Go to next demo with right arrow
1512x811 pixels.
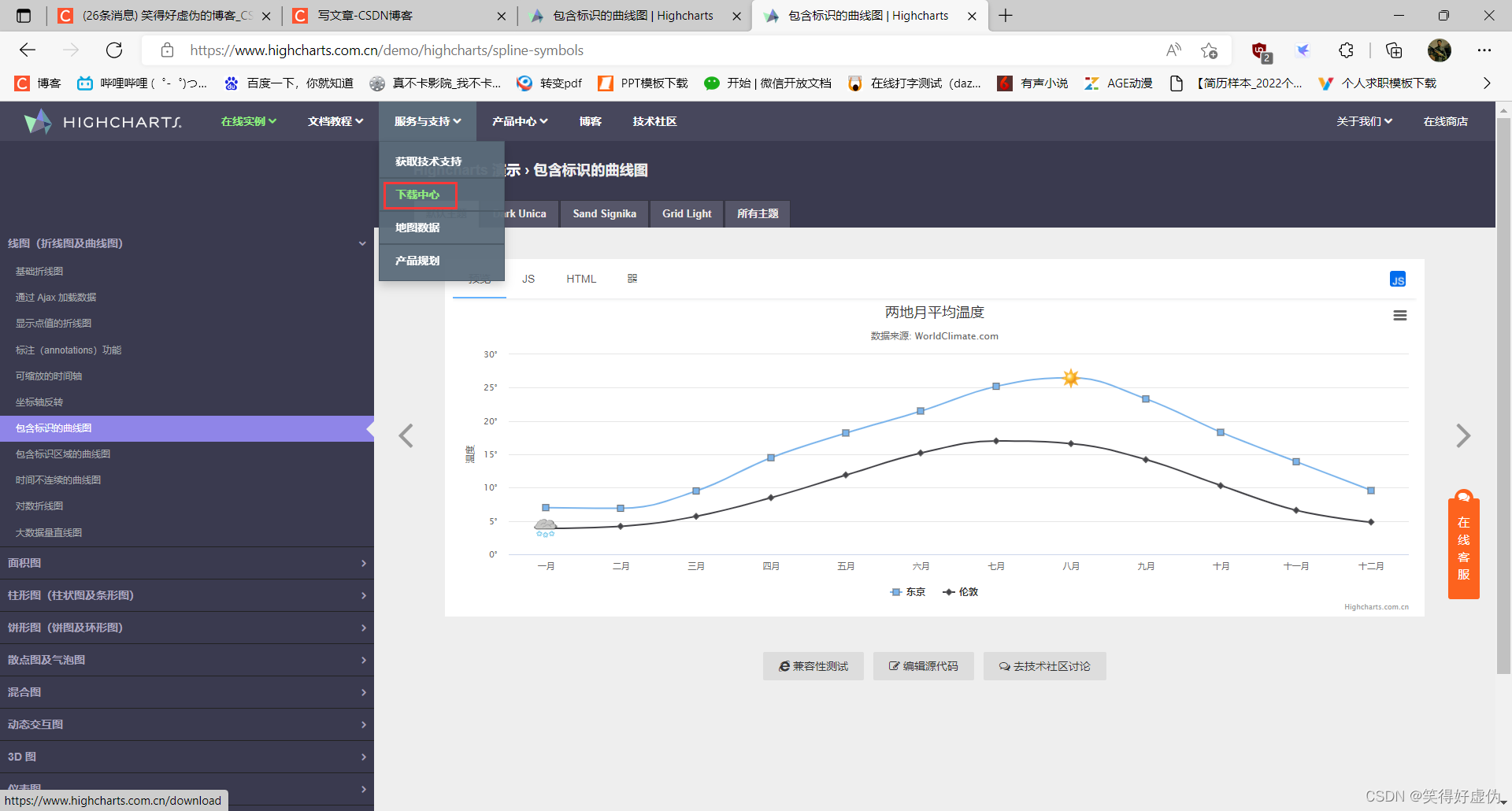pyautogui.click(x=1462, y=435)
